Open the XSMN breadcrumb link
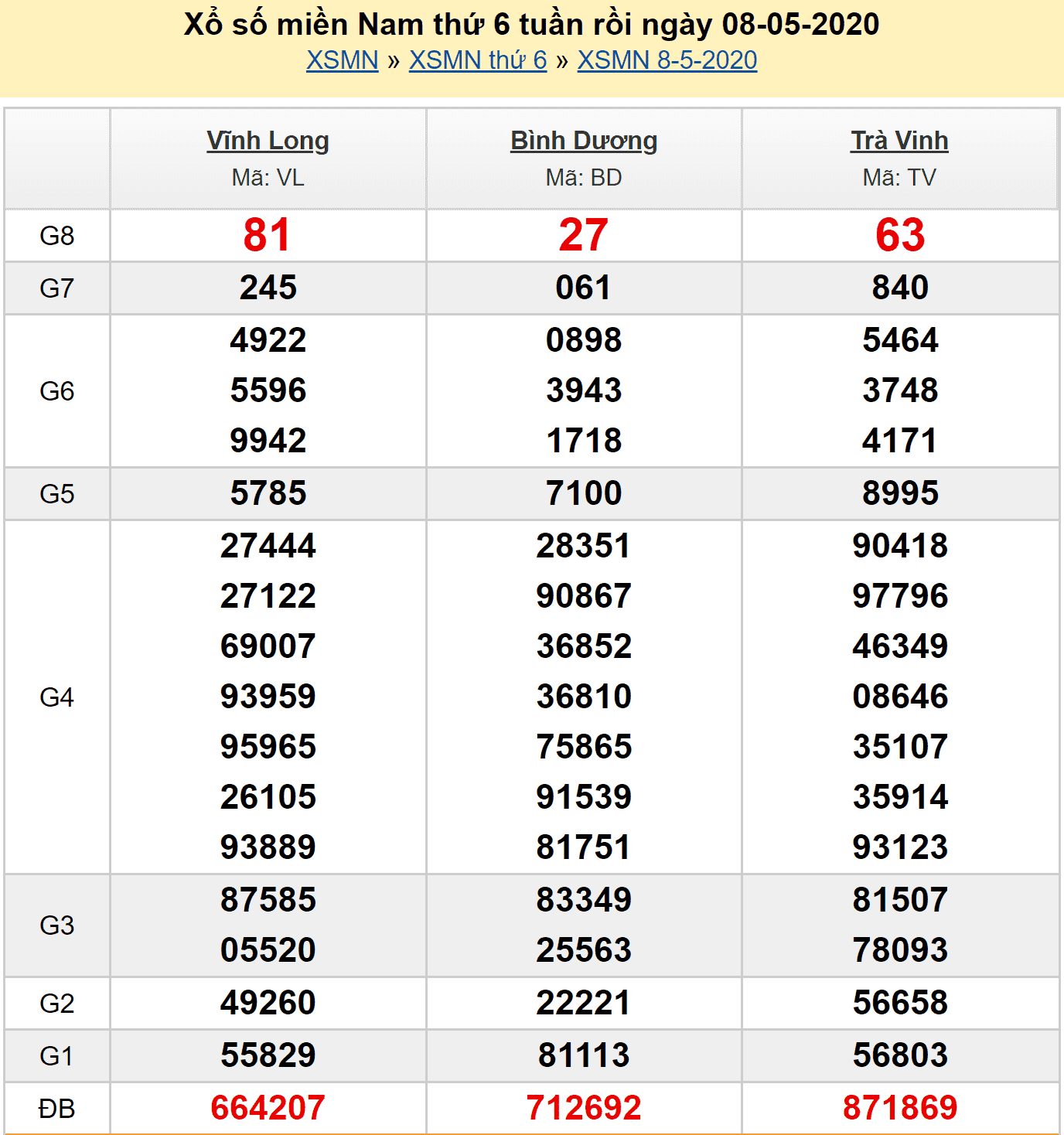The height and width of the screenshot is (1135, 1064). 342,60
